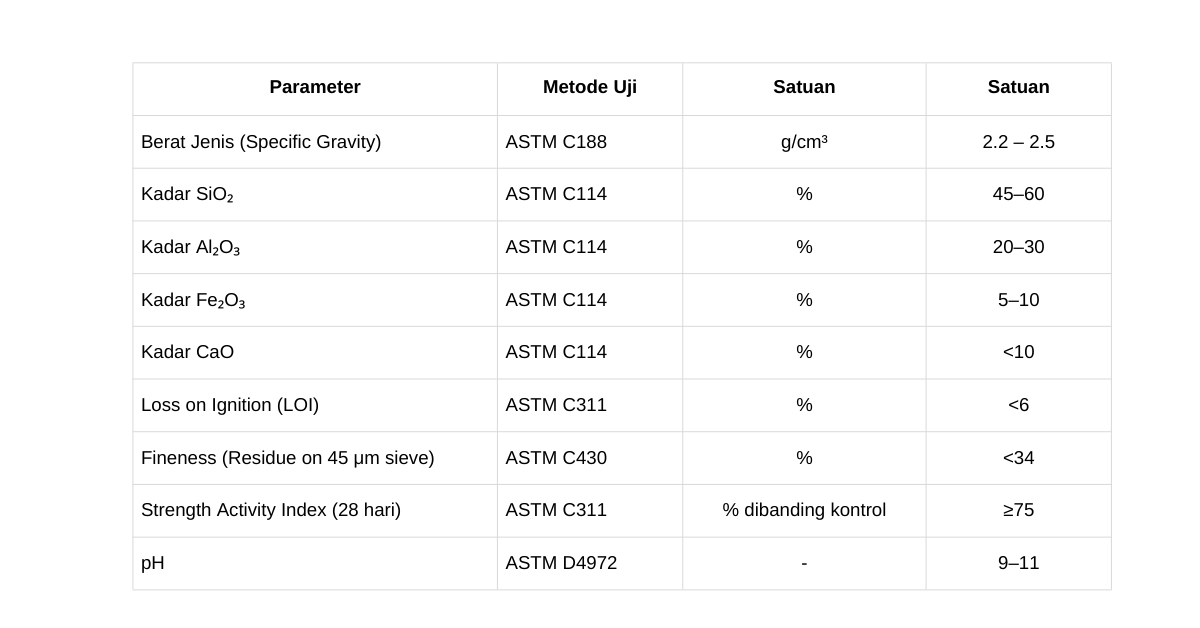Click the 45–60 value cell
Viewport: 1200px width, 628px height.
click(x=1018, y=194)
